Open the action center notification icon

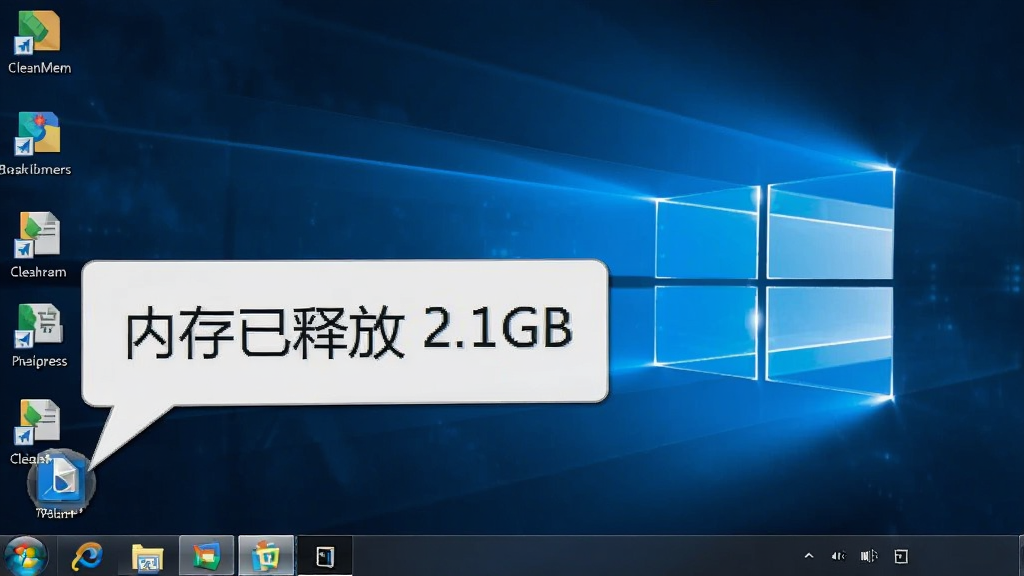tap(901, 556)
